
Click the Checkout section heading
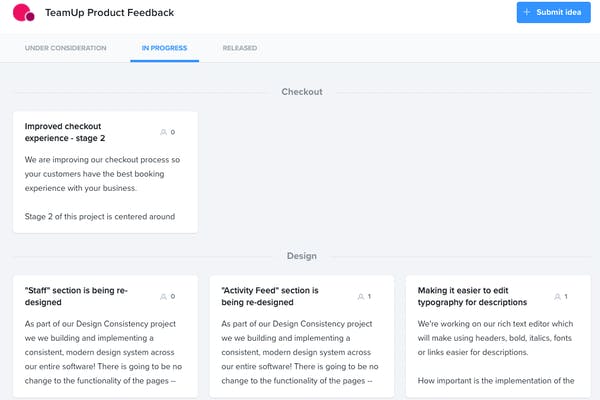point(302,92)
